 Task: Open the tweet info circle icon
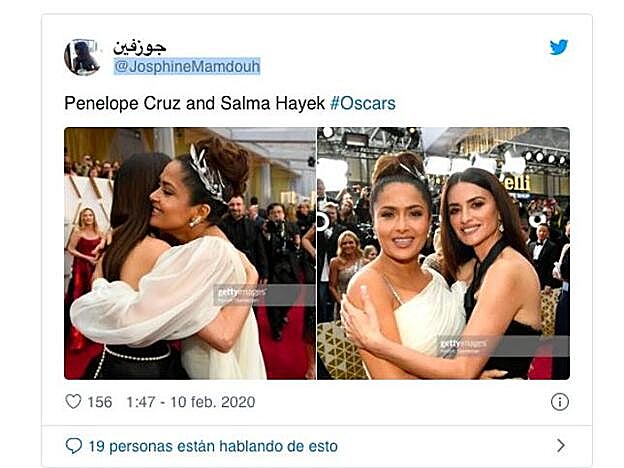pos(560,402)
